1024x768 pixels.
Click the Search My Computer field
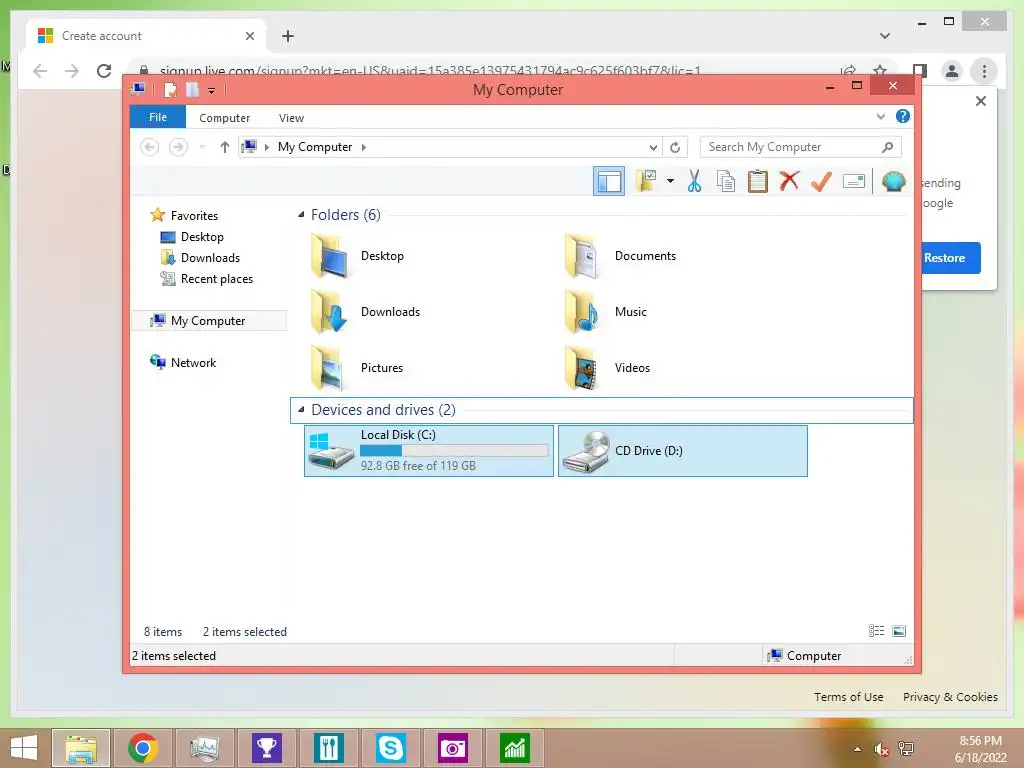click(x=801, y=147)
